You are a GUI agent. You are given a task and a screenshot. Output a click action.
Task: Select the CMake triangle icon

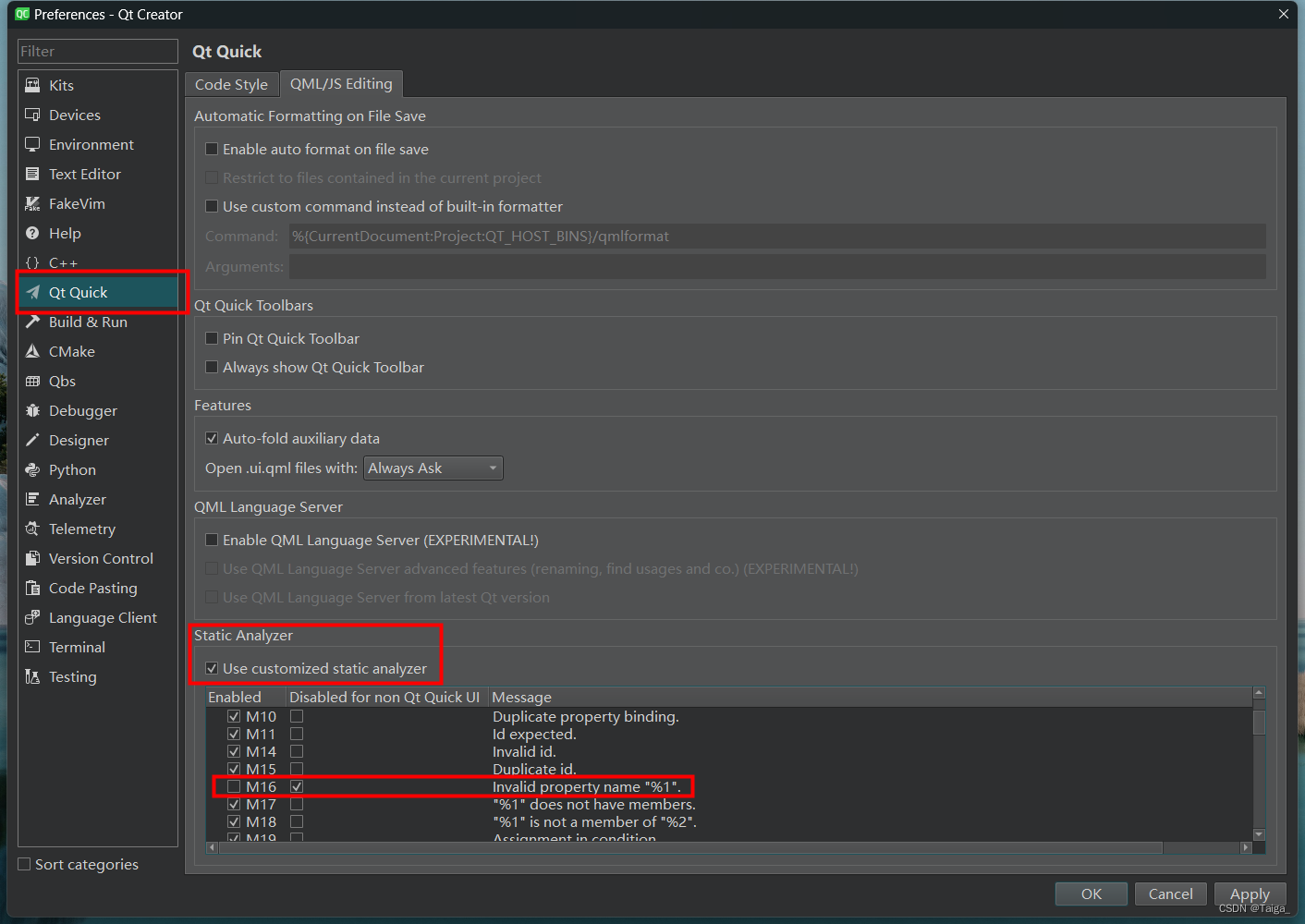coord(32,351)
